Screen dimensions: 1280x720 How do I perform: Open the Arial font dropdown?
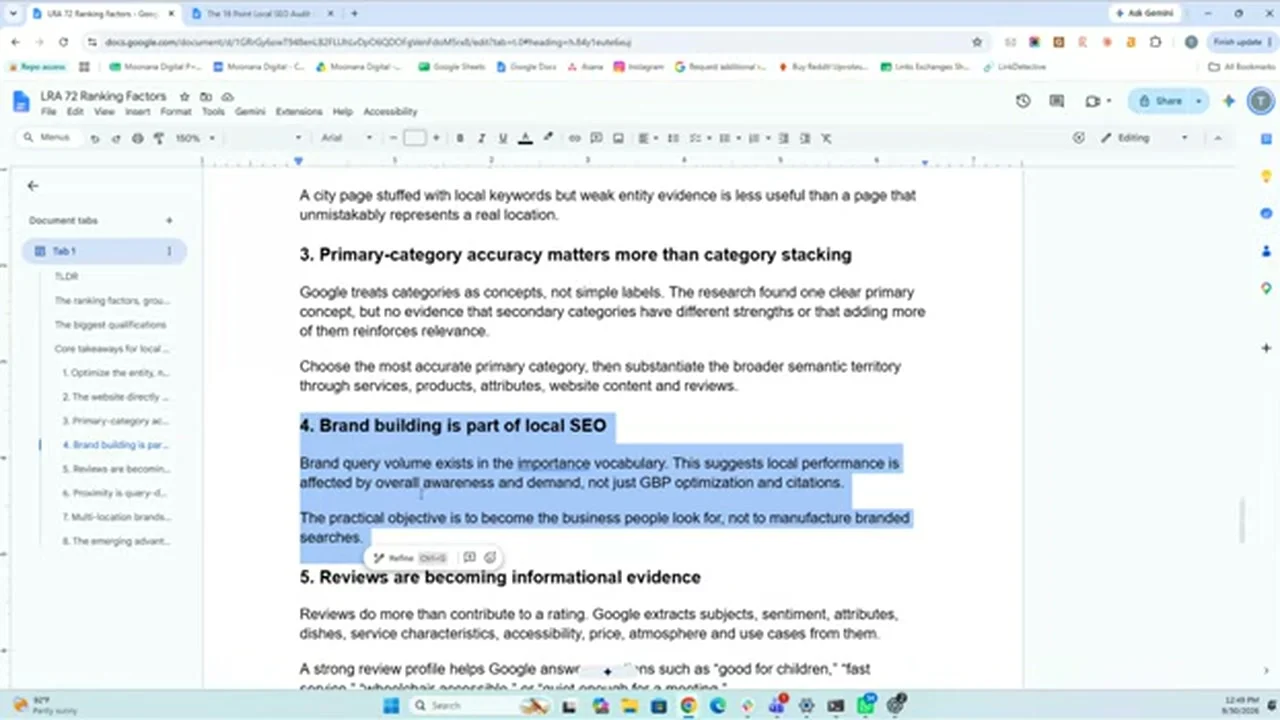click(346, 138)
